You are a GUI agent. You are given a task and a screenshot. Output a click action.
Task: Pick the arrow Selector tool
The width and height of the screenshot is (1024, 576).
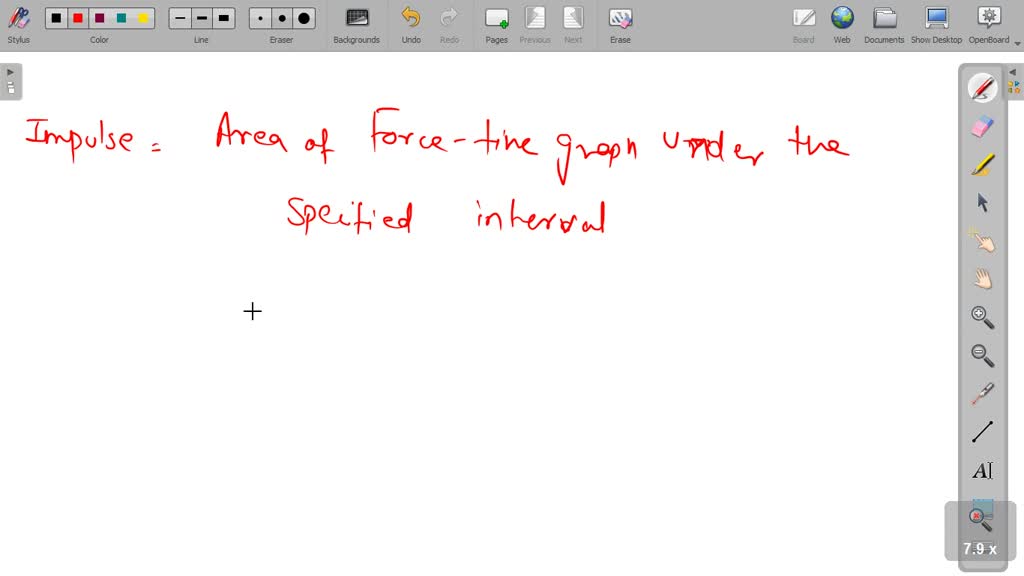click(982, 203)
